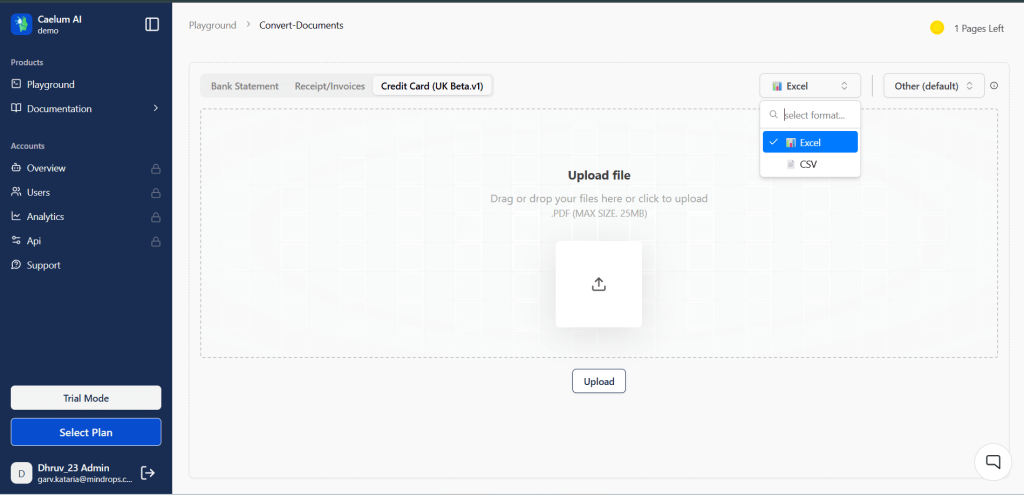This screenshot has width=1024, height=495.
Task: Open the Documentation sidebar item
Action: point(86,108)
